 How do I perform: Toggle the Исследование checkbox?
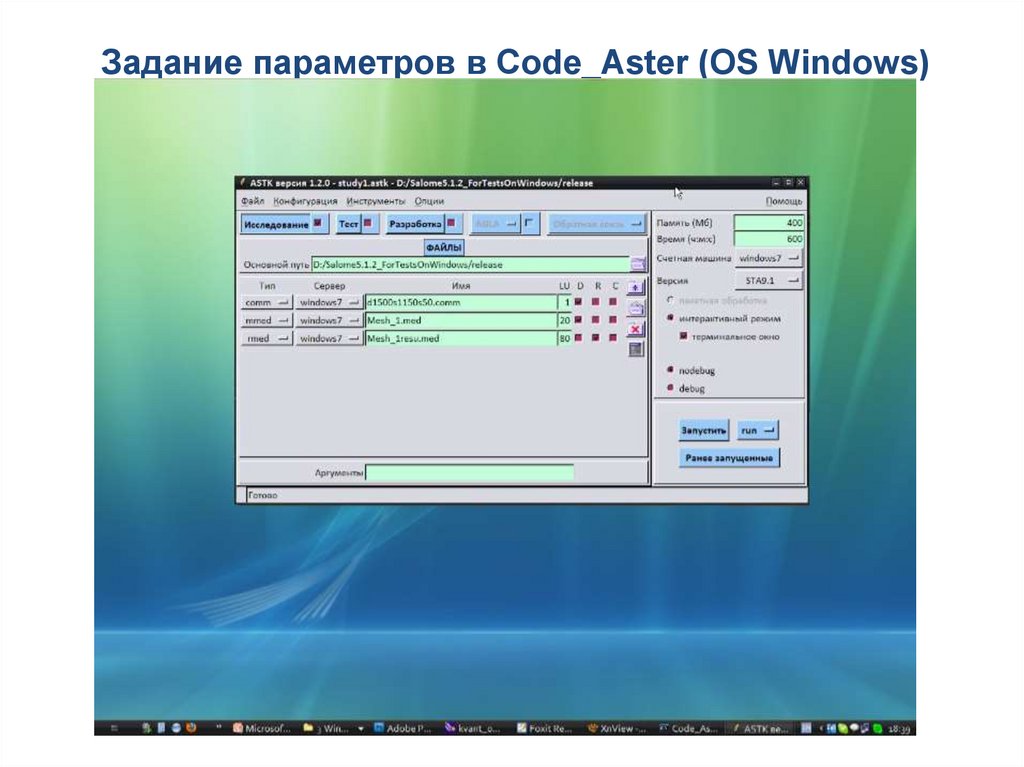318,223
